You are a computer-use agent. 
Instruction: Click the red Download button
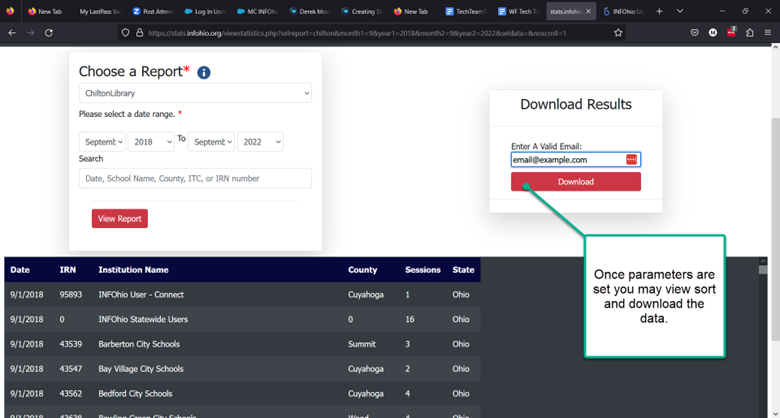click(576, 182)
